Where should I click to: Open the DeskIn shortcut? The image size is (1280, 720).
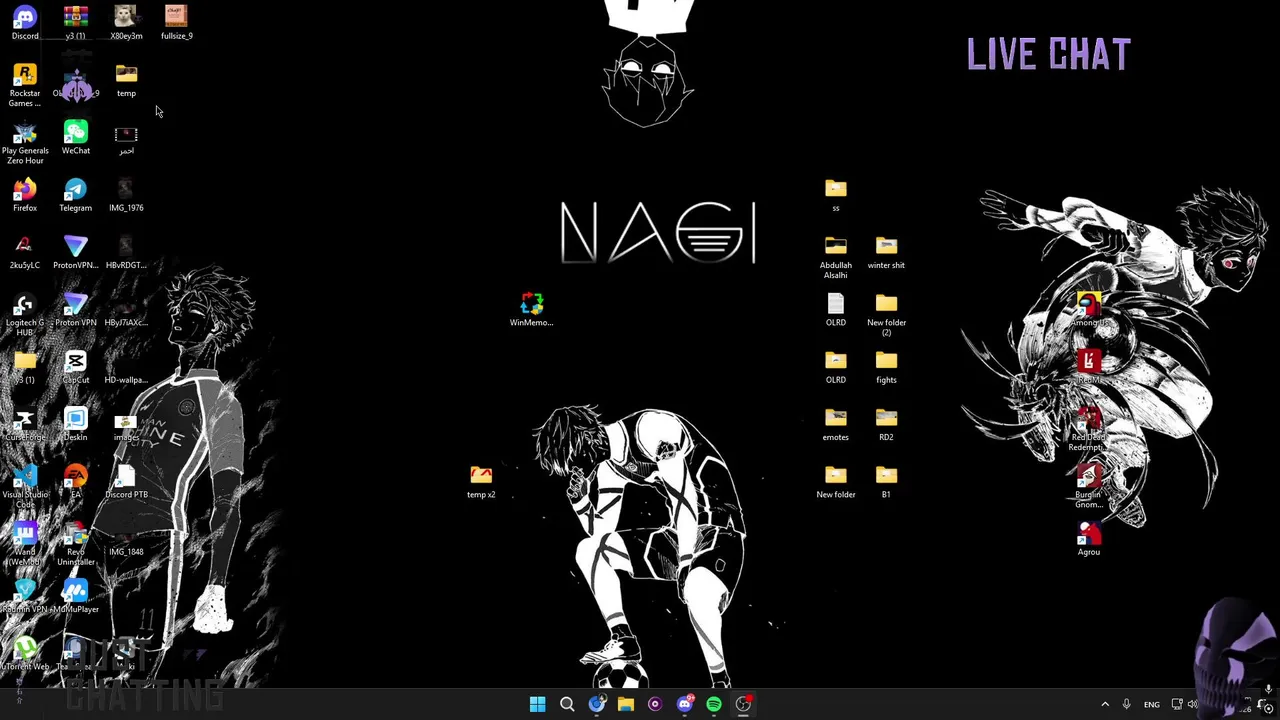tap(75, 424)
